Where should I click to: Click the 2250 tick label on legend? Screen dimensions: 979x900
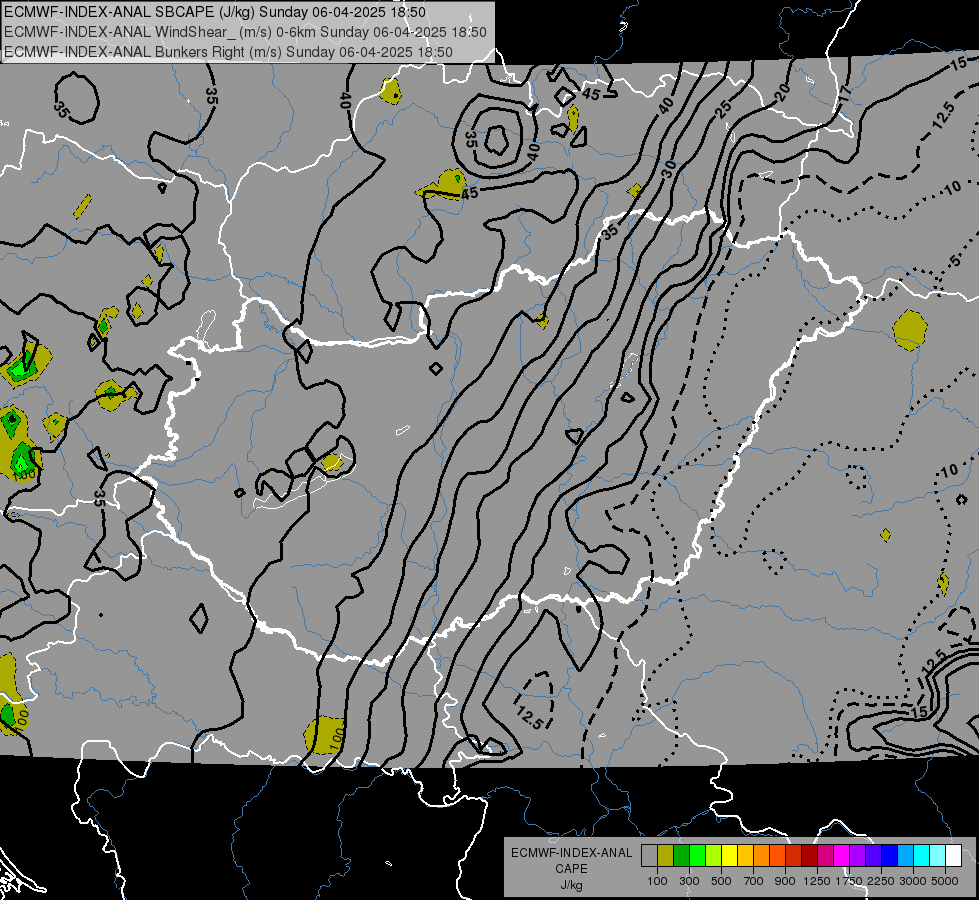[880, 881]
